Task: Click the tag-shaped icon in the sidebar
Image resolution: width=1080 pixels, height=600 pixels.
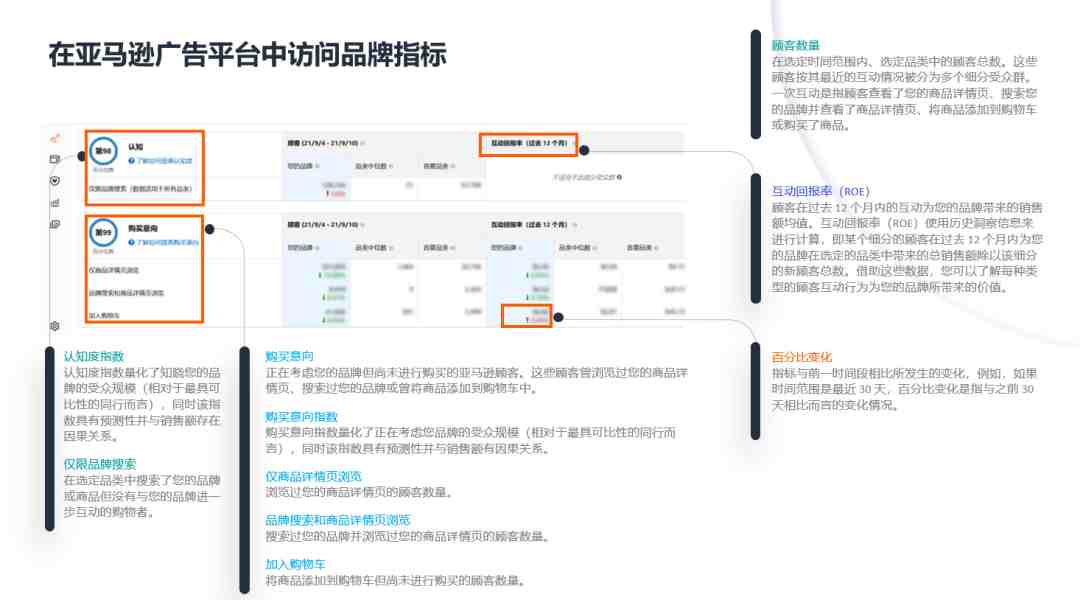Action: 55,225
